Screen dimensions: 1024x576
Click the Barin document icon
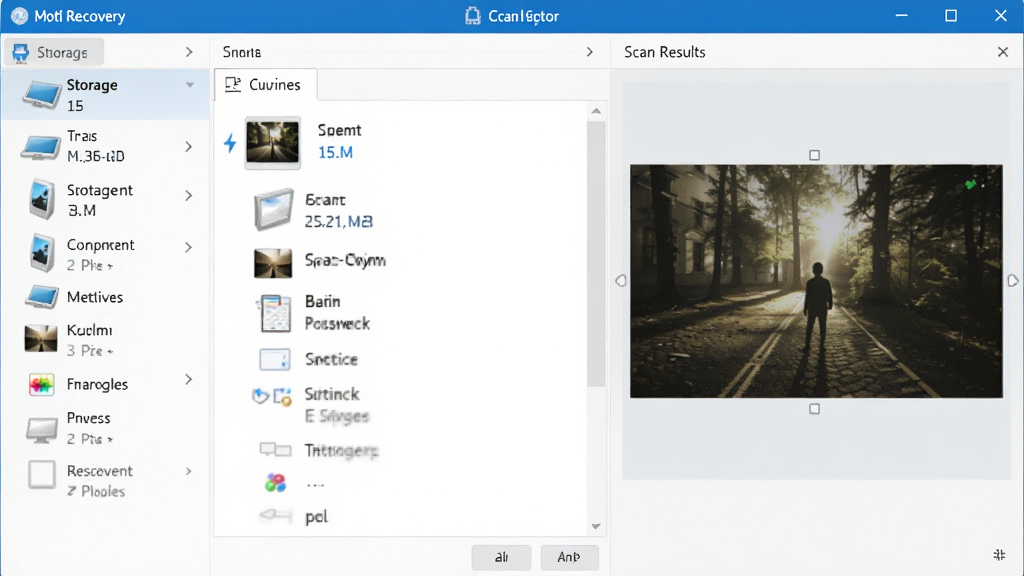coord(275,313)
